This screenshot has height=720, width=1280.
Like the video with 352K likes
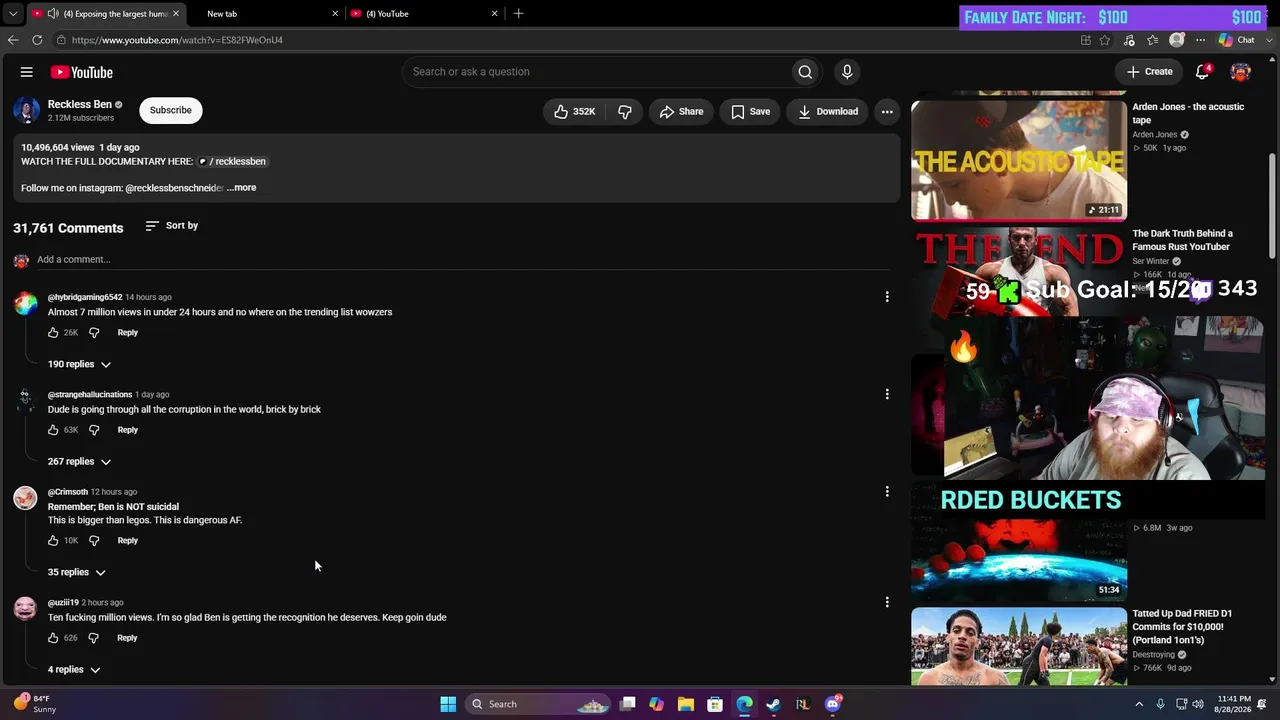click(x=575, y=112)
